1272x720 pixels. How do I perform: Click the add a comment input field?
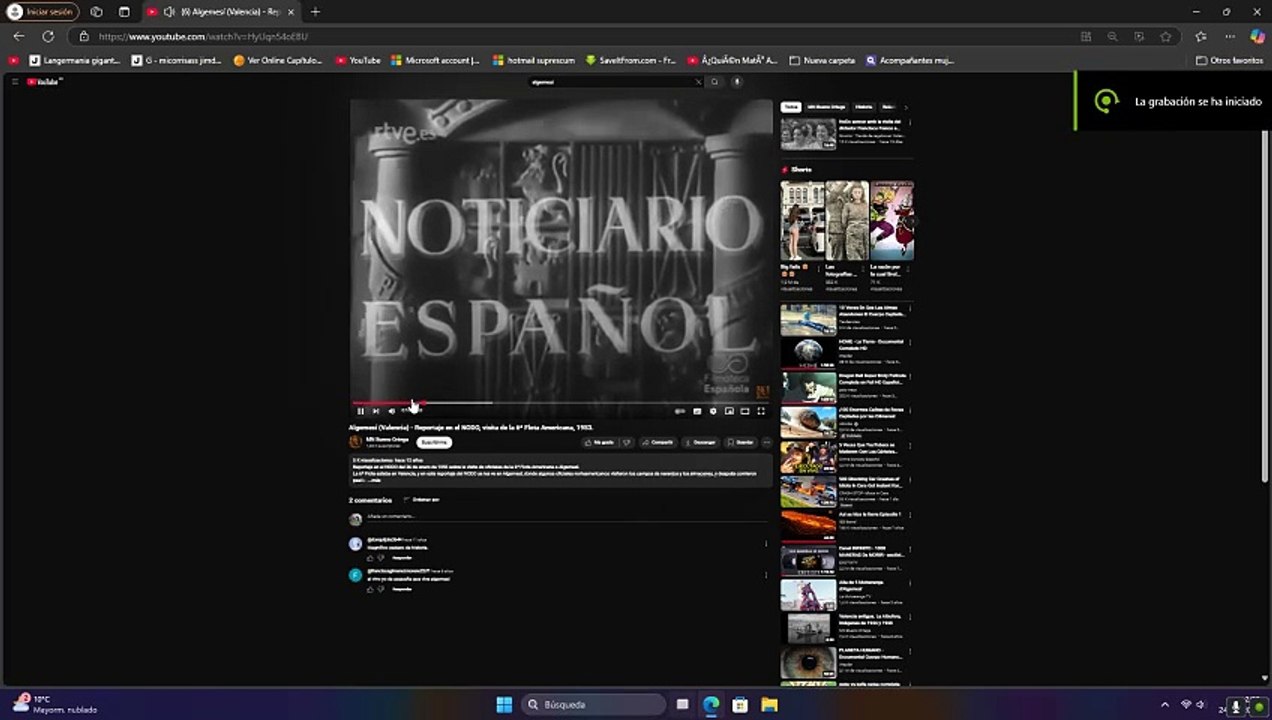[565, 517]
